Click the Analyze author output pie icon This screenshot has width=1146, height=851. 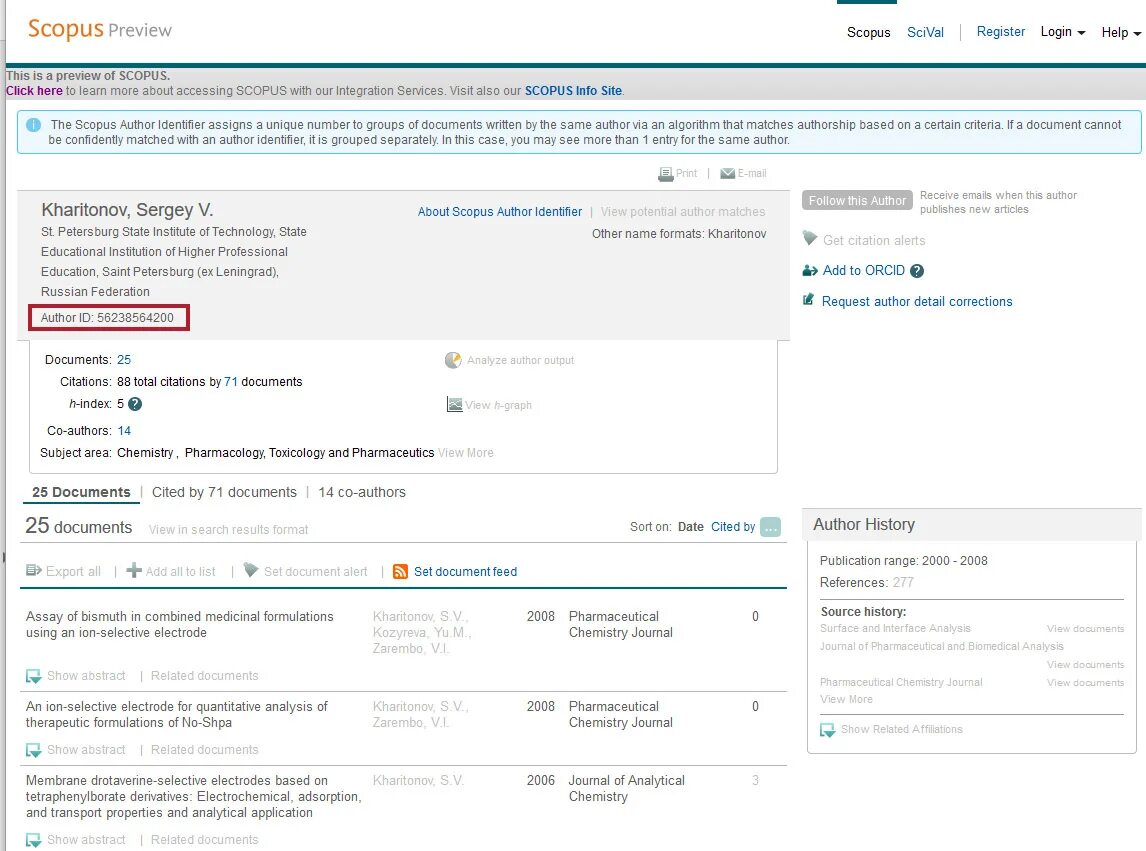(x=453, y=360)
